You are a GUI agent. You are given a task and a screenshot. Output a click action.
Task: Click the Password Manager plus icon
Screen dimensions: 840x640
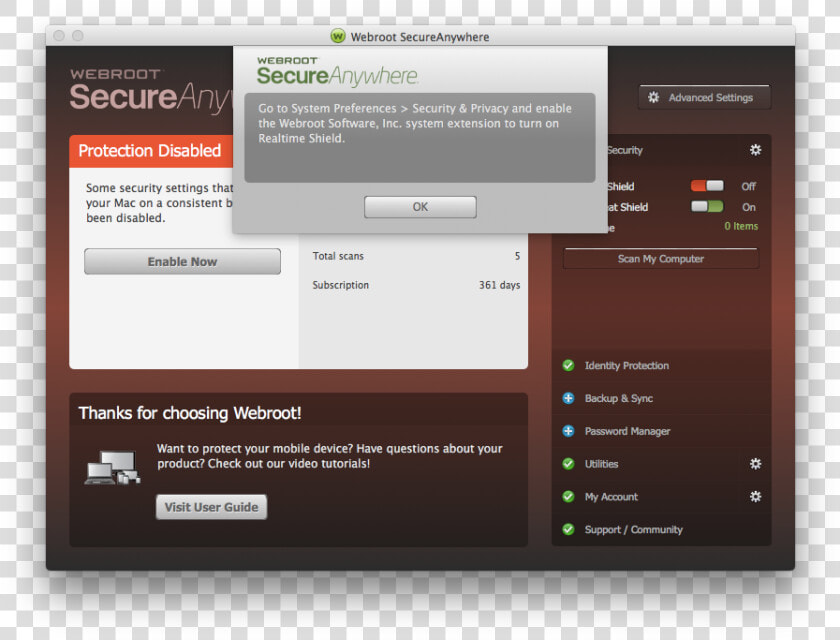point(568,431)
